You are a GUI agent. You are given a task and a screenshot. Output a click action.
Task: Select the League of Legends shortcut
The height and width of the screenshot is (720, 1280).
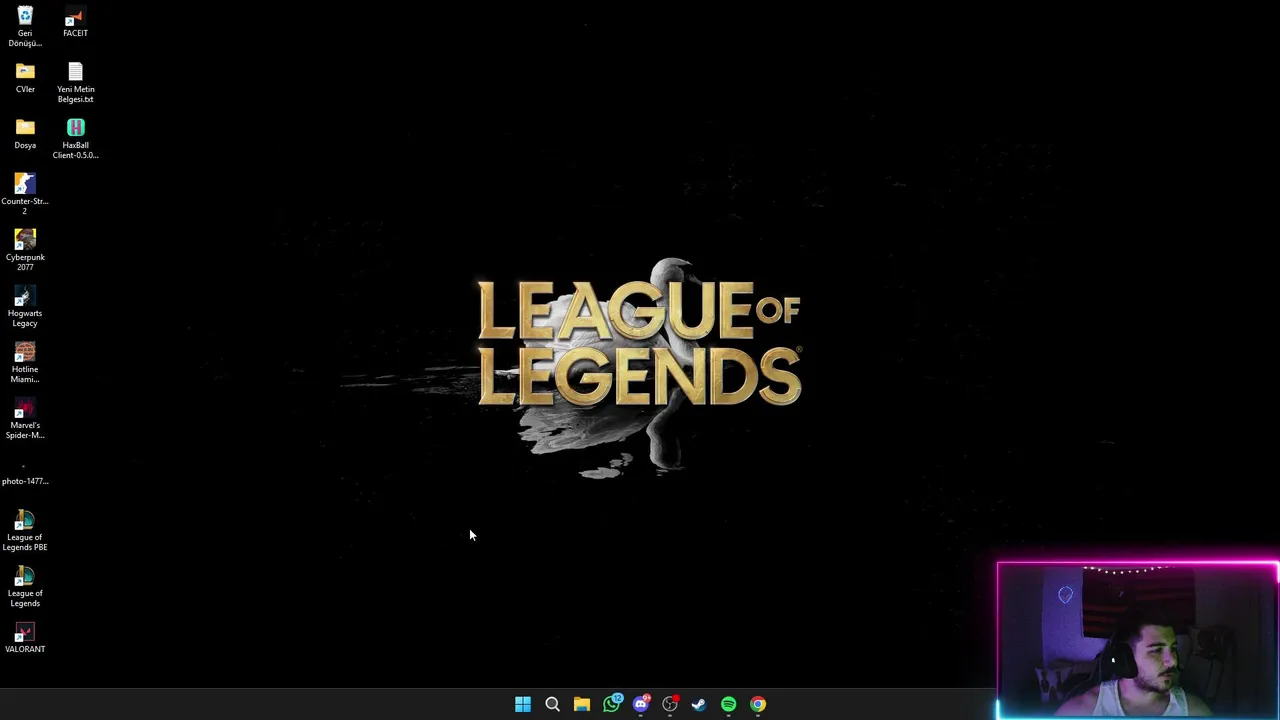pos(25,586)
